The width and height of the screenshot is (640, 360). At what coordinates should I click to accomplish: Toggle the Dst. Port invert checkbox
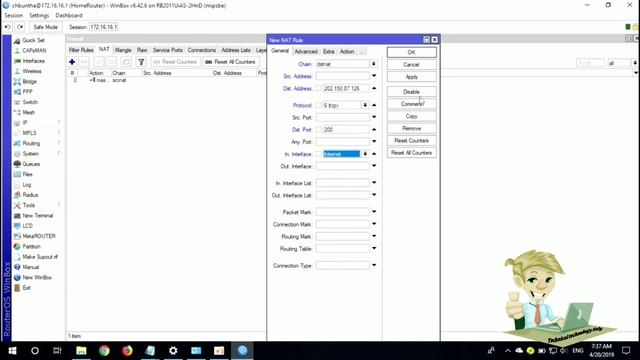[319, 129]
